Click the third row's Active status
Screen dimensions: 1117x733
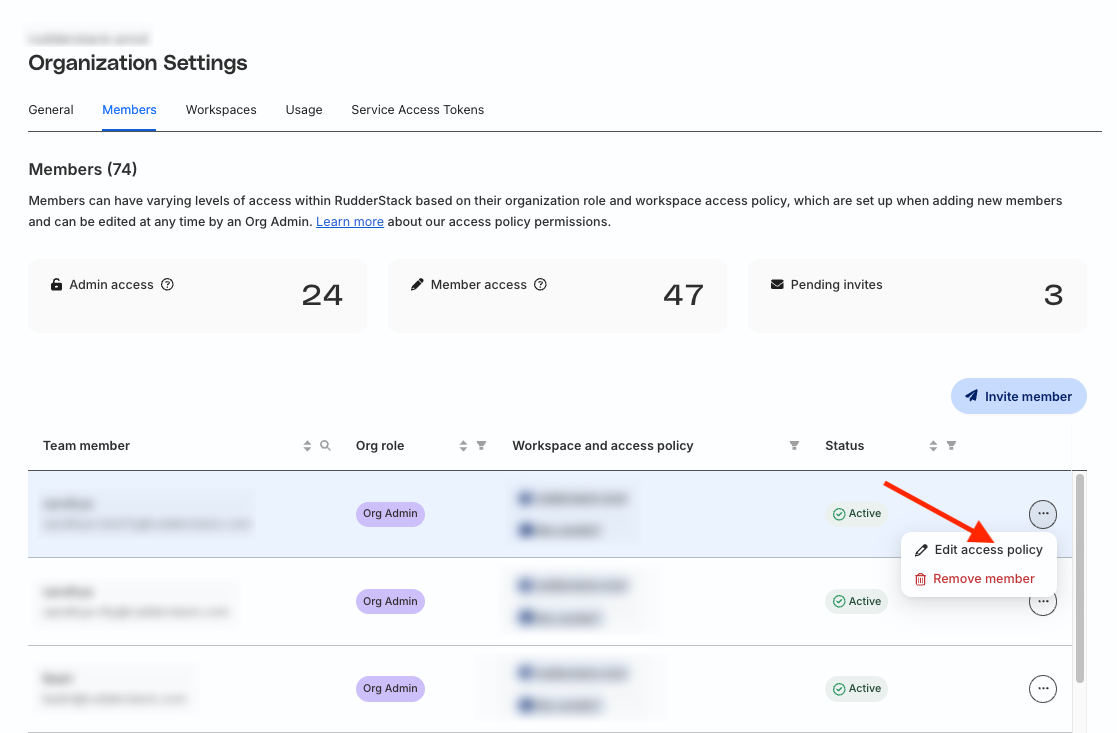[857, 689]
